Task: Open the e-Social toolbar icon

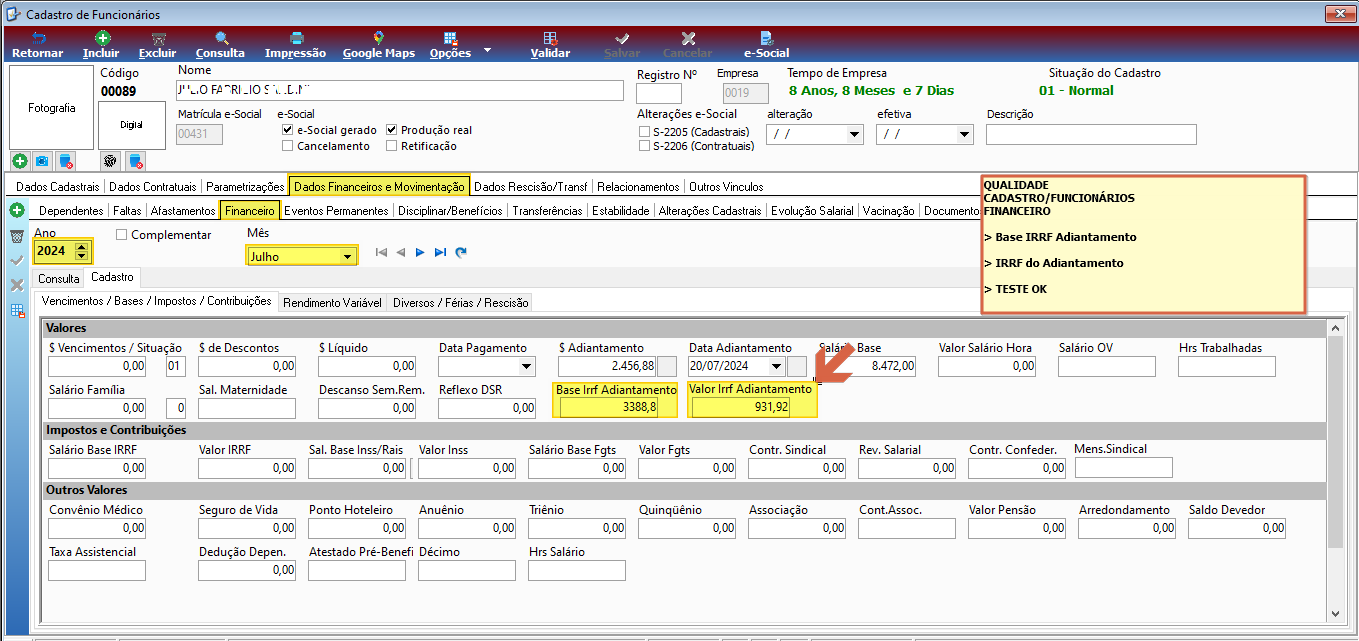Action: (767, 38)
